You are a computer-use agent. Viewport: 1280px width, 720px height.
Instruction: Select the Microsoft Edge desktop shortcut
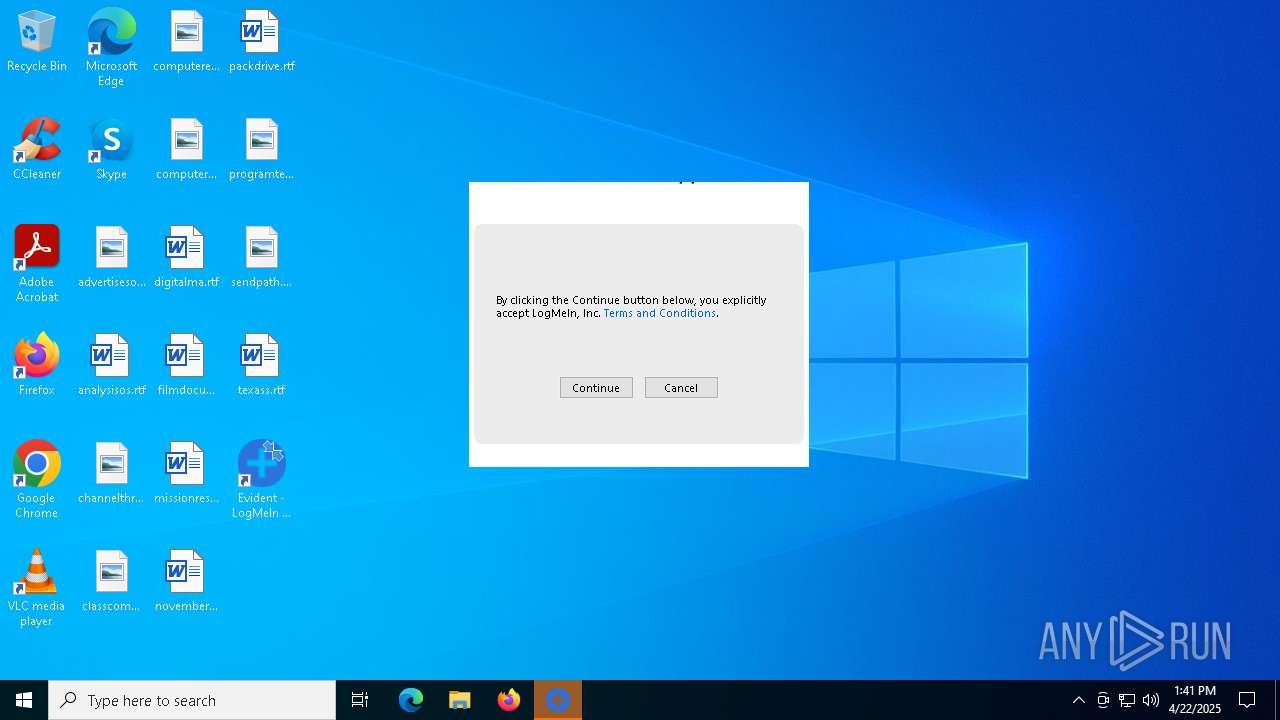click(x=111, y=48)
